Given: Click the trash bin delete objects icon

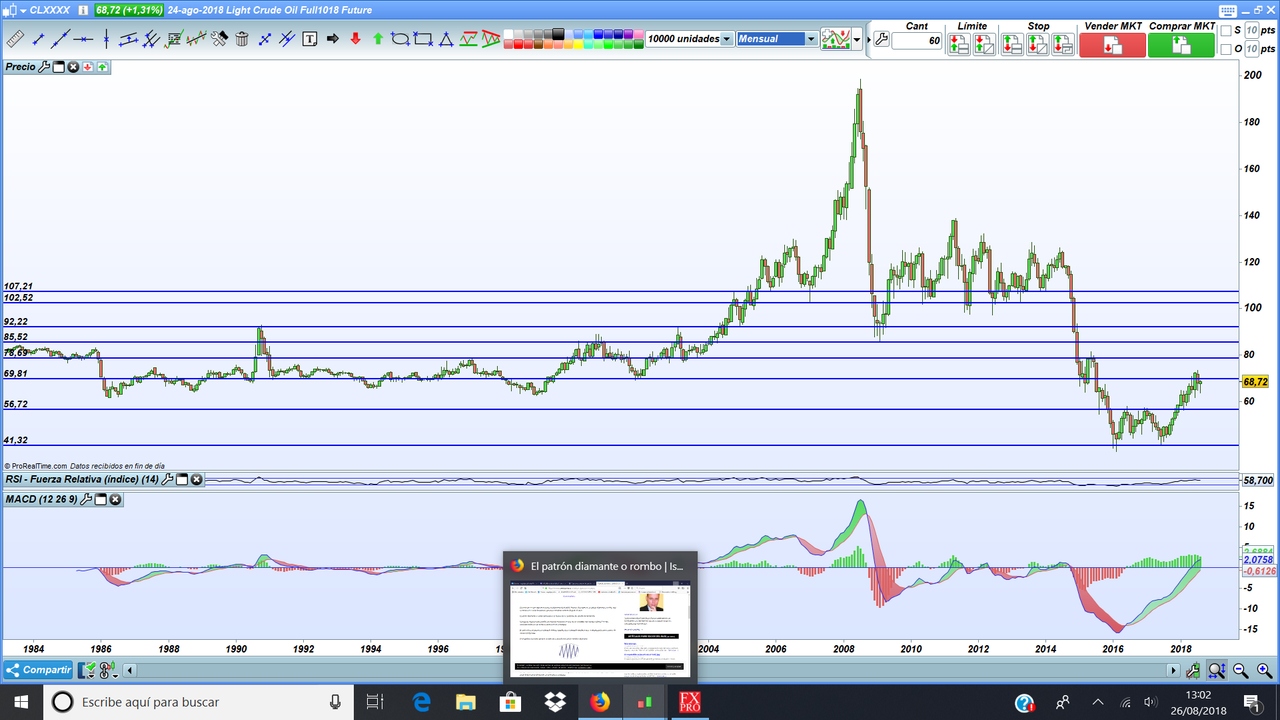Looking at the screenshot, I should click(x=241, y=40).
